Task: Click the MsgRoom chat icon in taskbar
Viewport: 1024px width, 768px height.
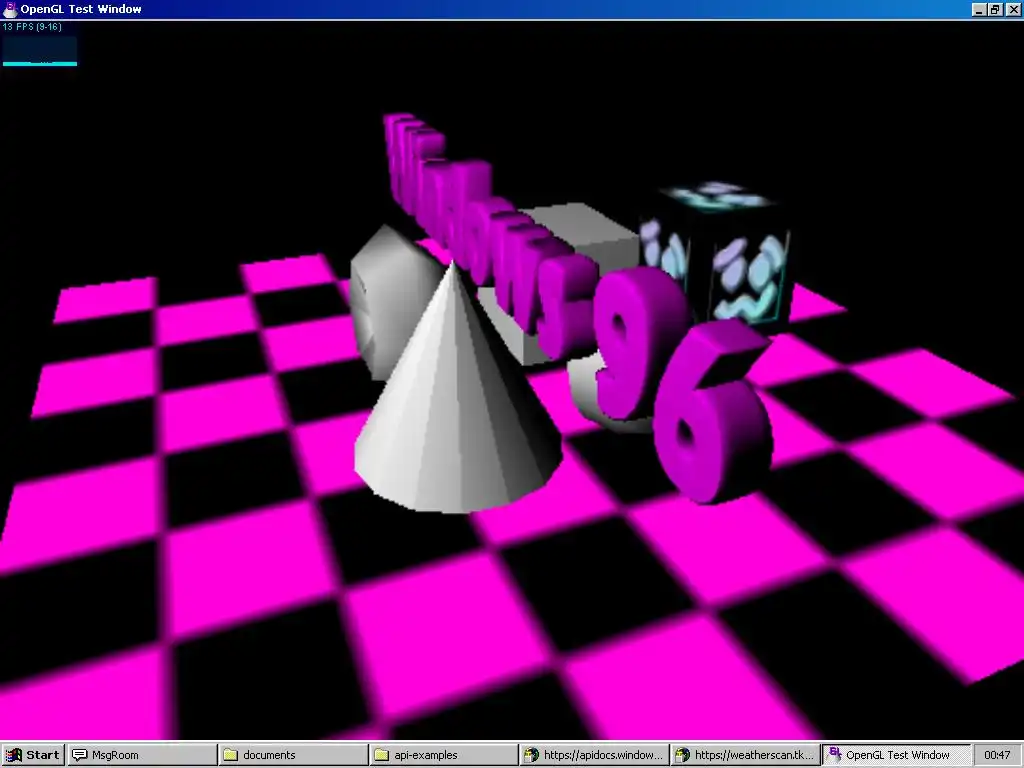Action: tap(80, 755)
